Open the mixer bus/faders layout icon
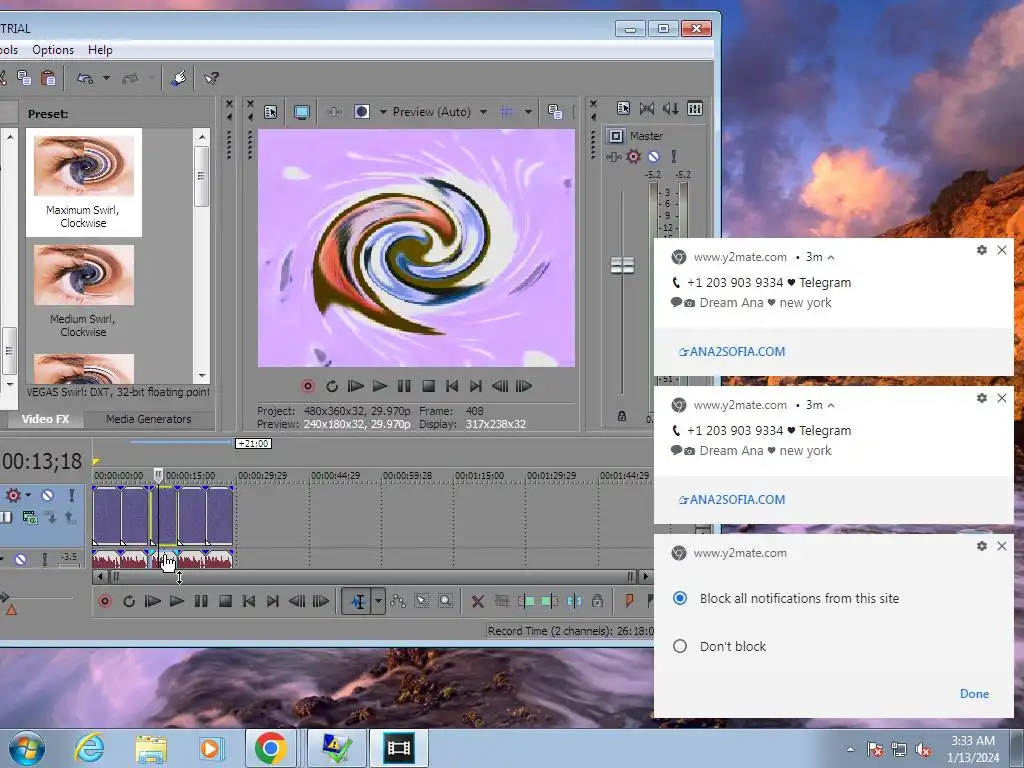 [695, 108]
